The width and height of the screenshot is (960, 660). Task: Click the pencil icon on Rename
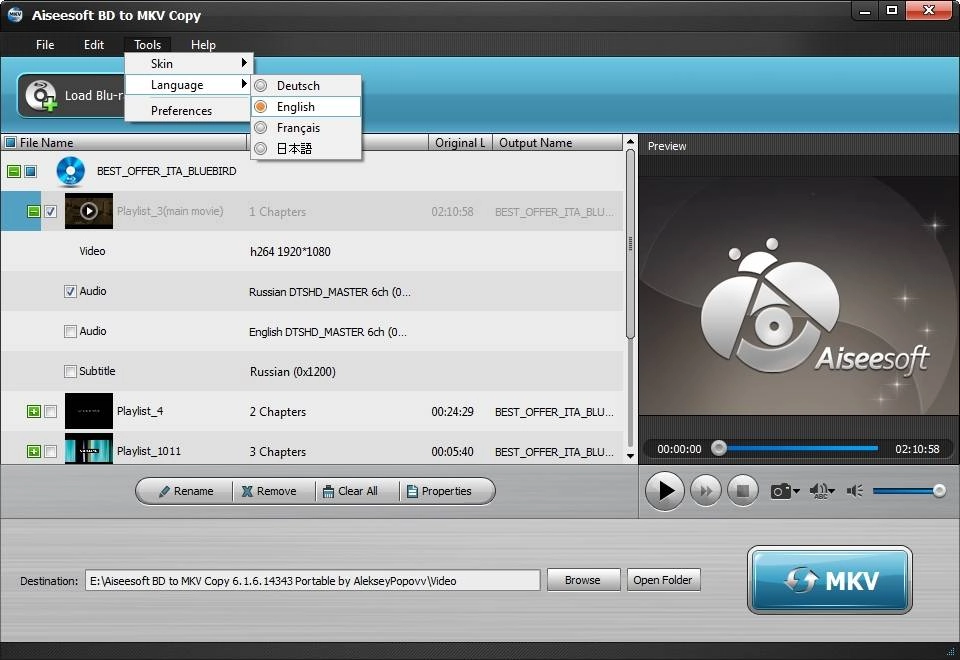[x=164, y=492]
